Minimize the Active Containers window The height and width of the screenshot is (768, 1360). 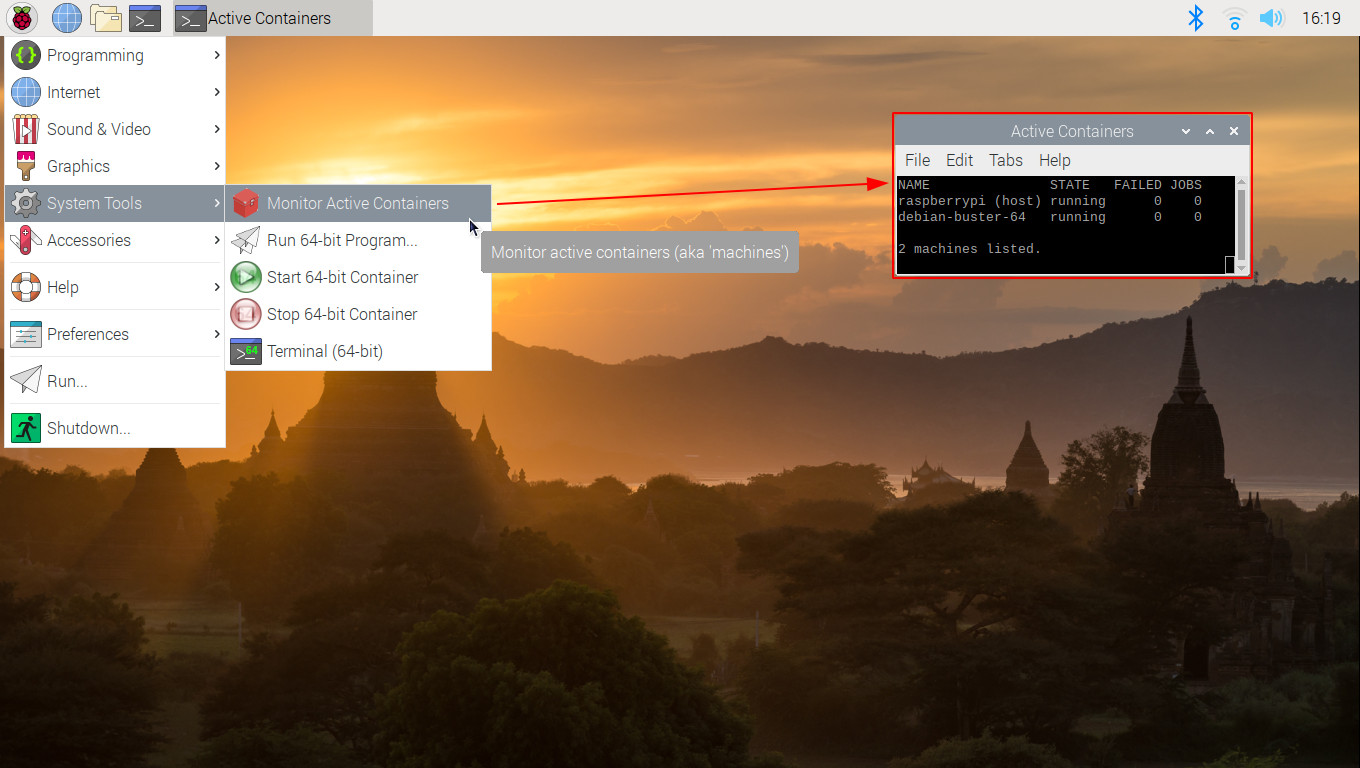point(1186,131)
